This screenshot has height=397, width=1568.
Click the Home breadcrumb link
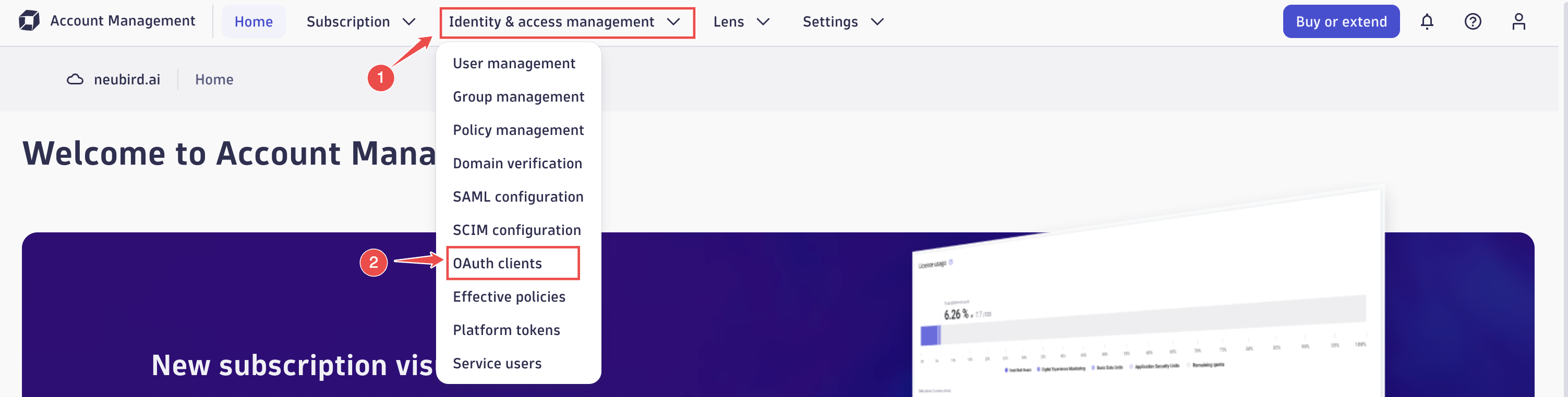click(x=214, y=79)
